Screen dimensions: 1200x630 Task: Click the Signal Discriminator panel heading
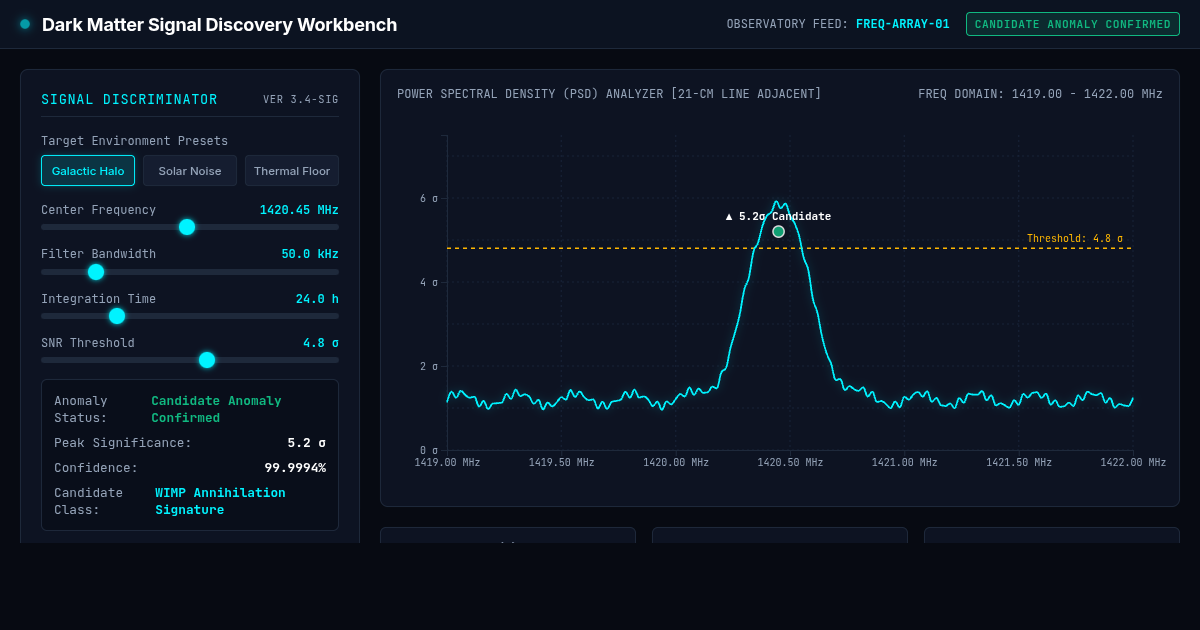(x=129, y=100)
